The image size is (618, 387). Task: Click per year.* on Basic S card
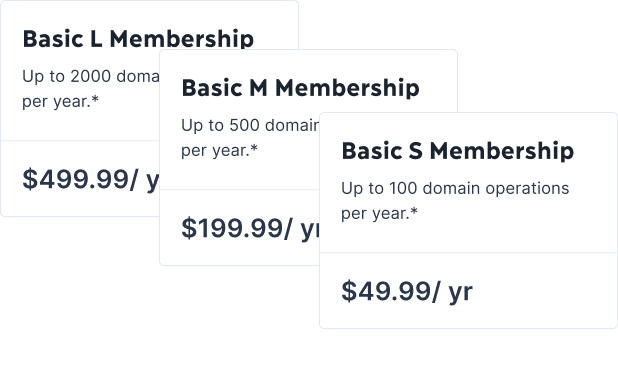(x=379, y=213)
